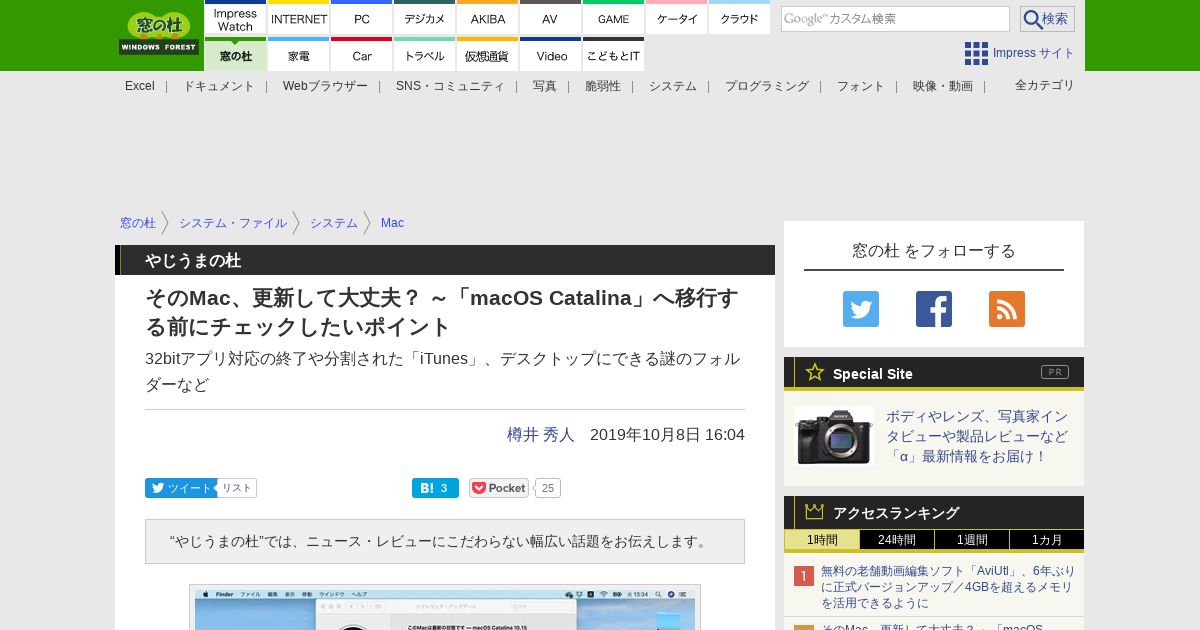Open the ボディやレンズ Special Site link
Image resolution: width=1200 pixels, height=630 pixels.
click(977, 436)
